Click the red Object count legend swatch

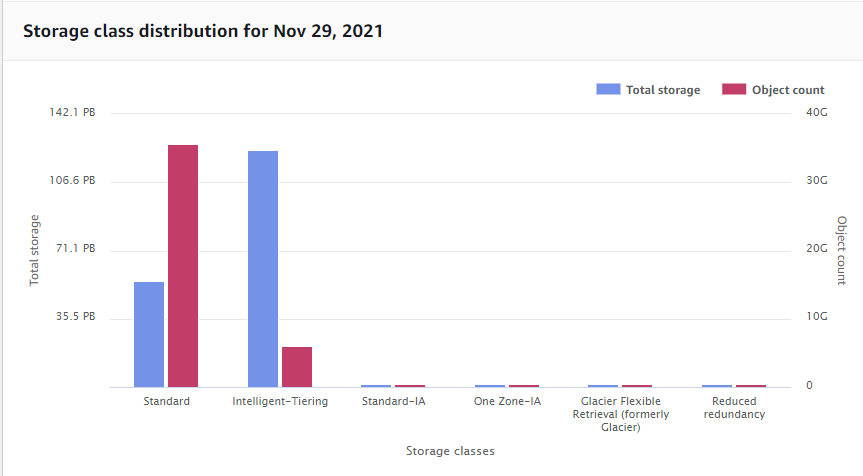(734, 89)
